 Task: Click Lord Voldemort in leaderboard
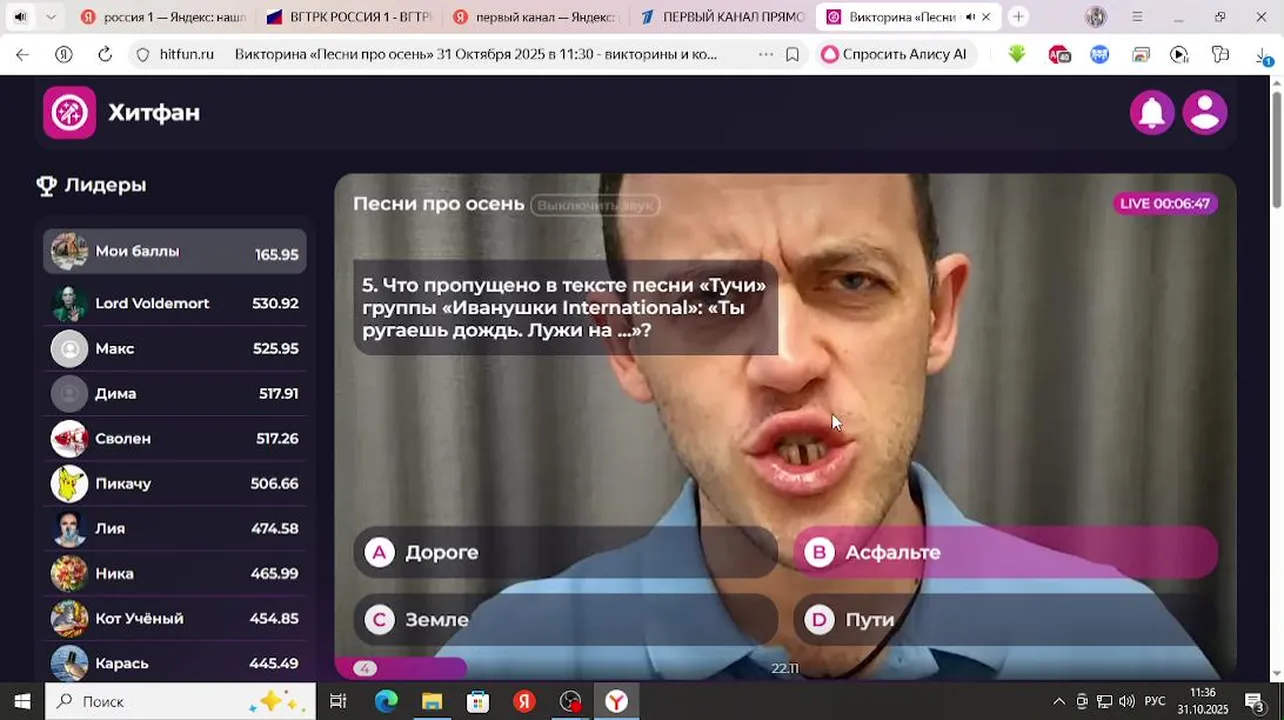(x=175, y=303)
